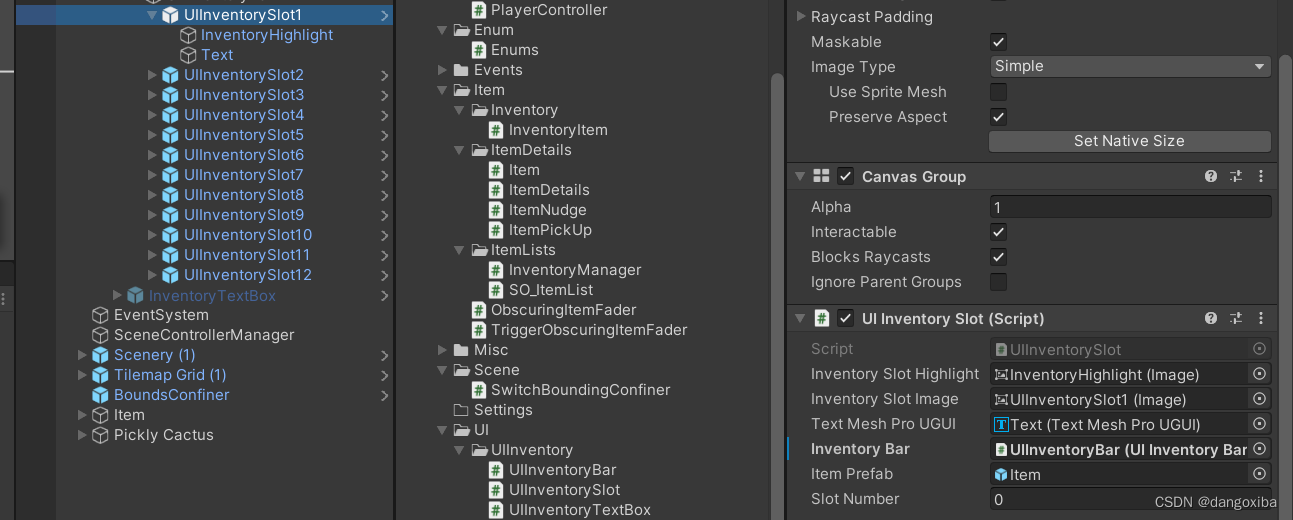Open the UIInventoryBar script file
Viewport: 1293px width, 520px height.
click(x=553, y=470)
